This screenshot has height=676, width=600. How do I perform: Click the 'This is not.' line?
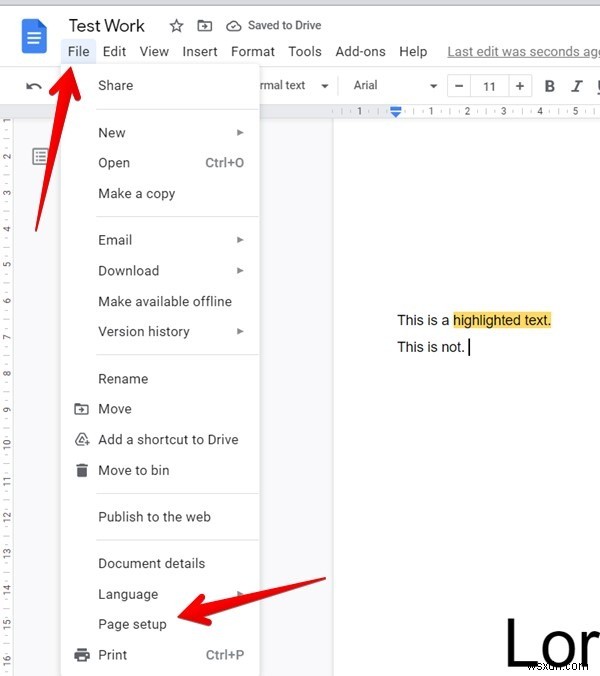coord(431,347)
